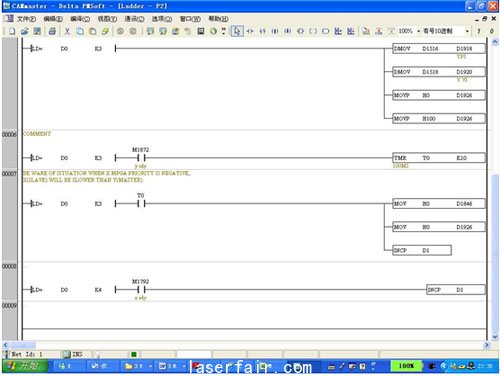The image size is (500, 377).
Task: Click the Paste clipboard icon
Action: tap(93, 31)
